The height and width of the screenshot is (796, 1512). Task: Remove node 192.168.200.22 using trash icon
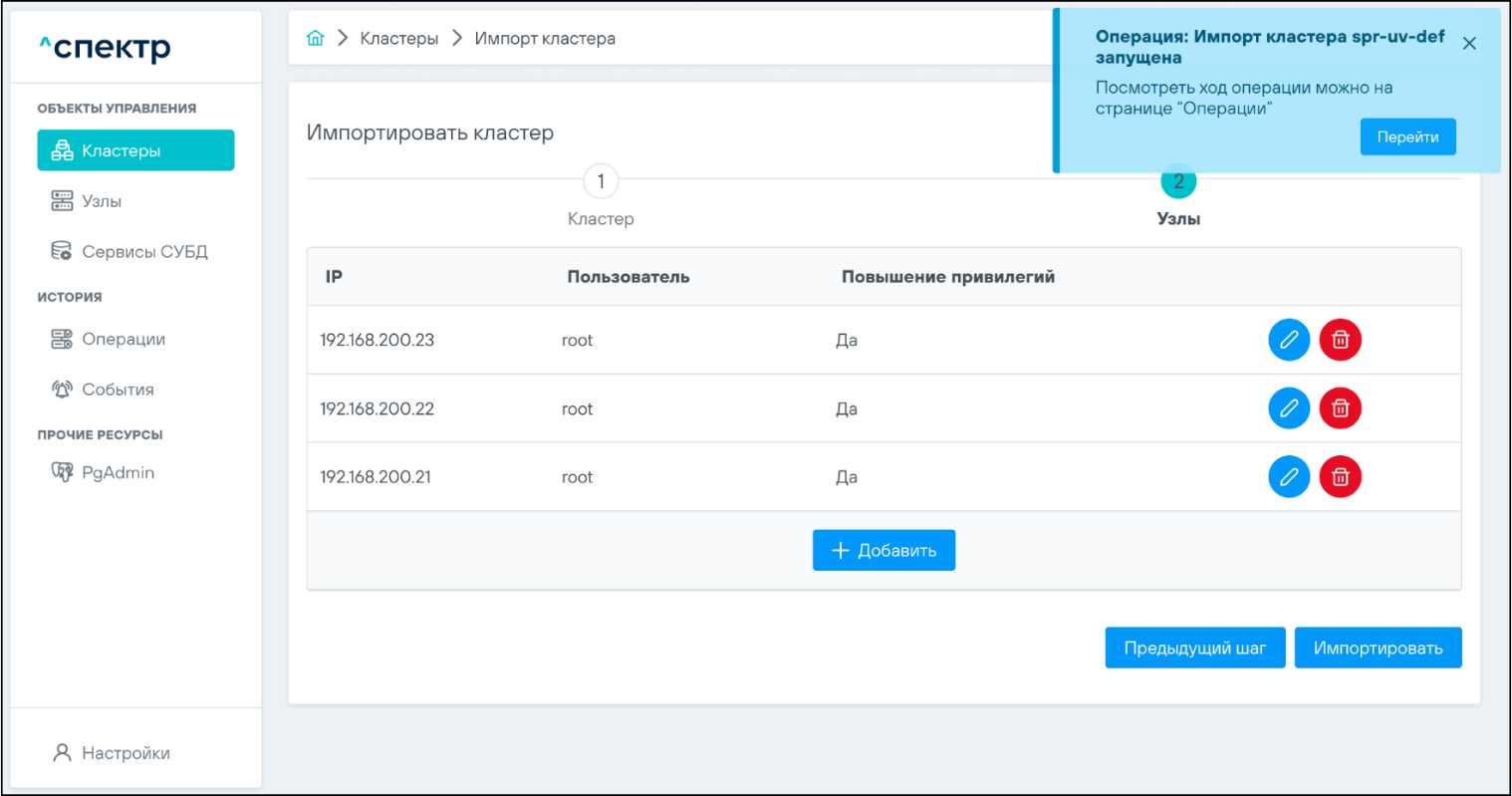(x=1340, y=408)
